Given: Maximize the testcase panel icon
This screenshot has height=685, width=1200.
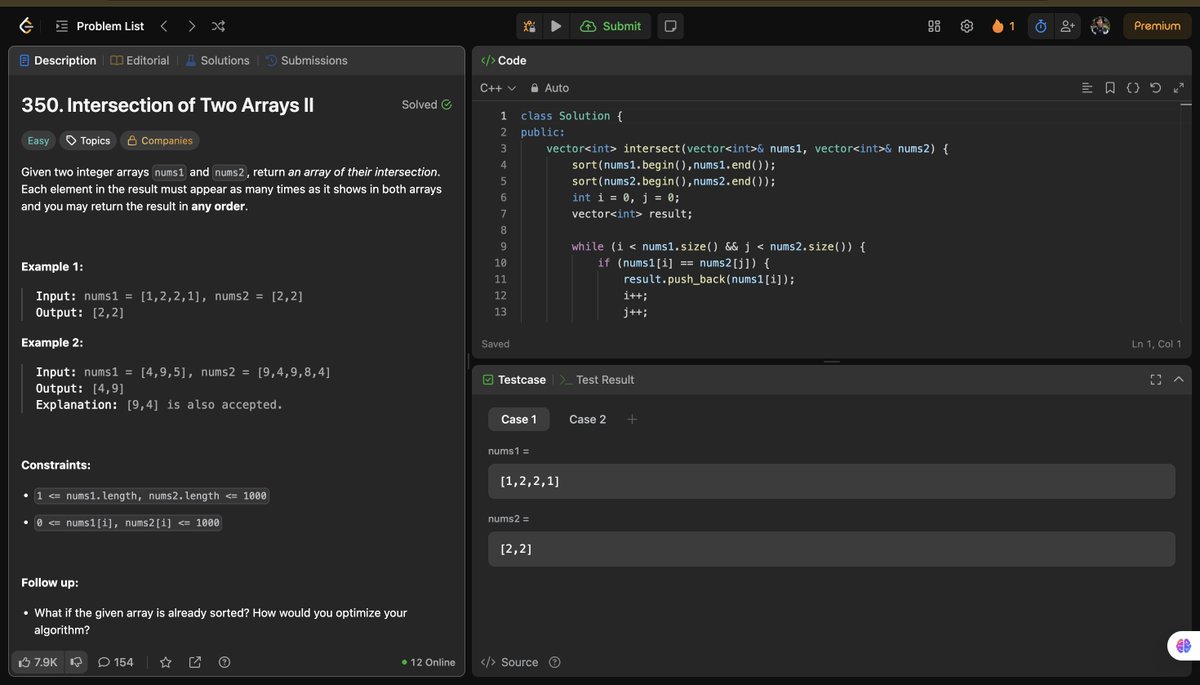Looking at the screenshot, I should click(x=1156, y=380).
